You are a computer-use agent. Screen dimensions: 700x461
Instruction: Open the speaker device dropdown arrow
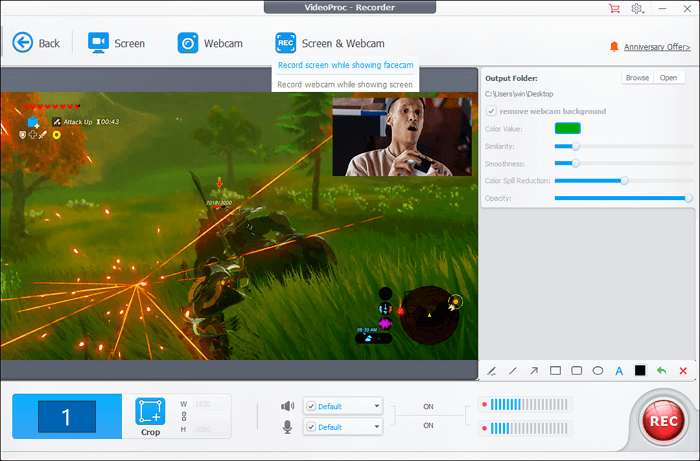(x=376, y=406)
